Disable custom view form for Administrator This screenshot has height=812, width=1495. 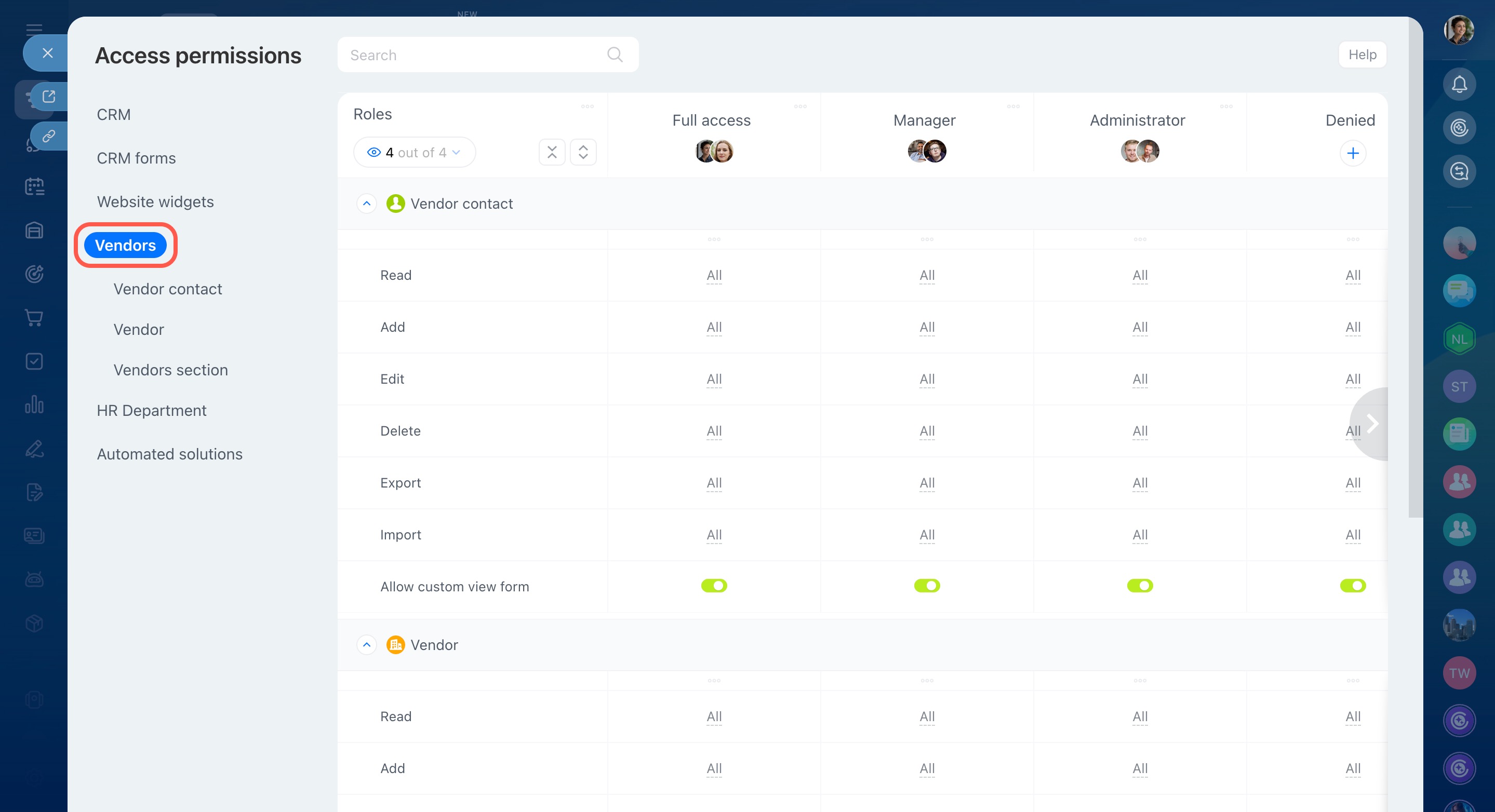[1140, 586]
